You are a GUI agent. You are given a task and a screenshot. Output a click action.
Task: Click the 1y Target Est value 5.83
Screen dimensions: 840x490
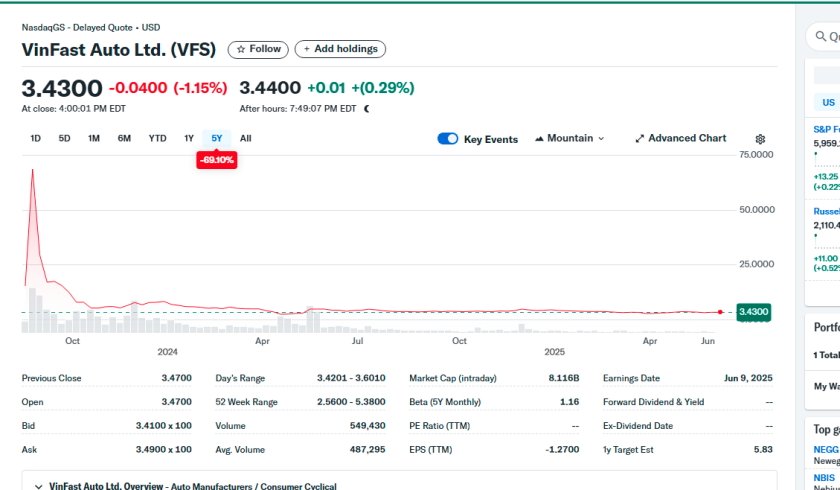pyautogui.click(x=763, y=450)
